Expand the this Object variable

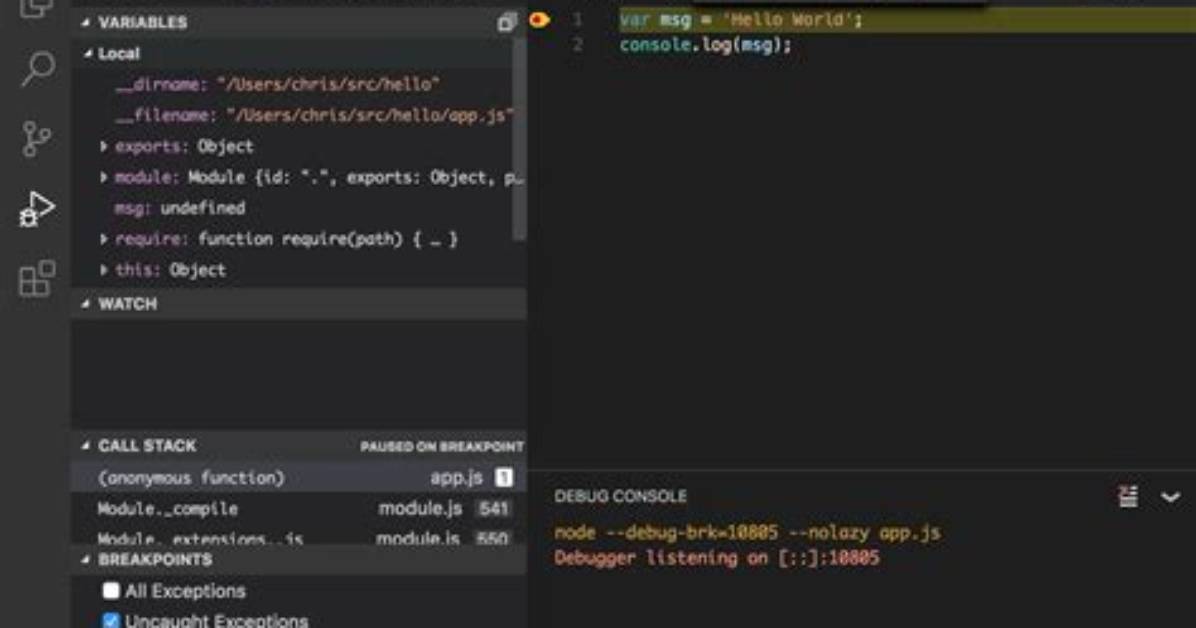click(104, 270)
